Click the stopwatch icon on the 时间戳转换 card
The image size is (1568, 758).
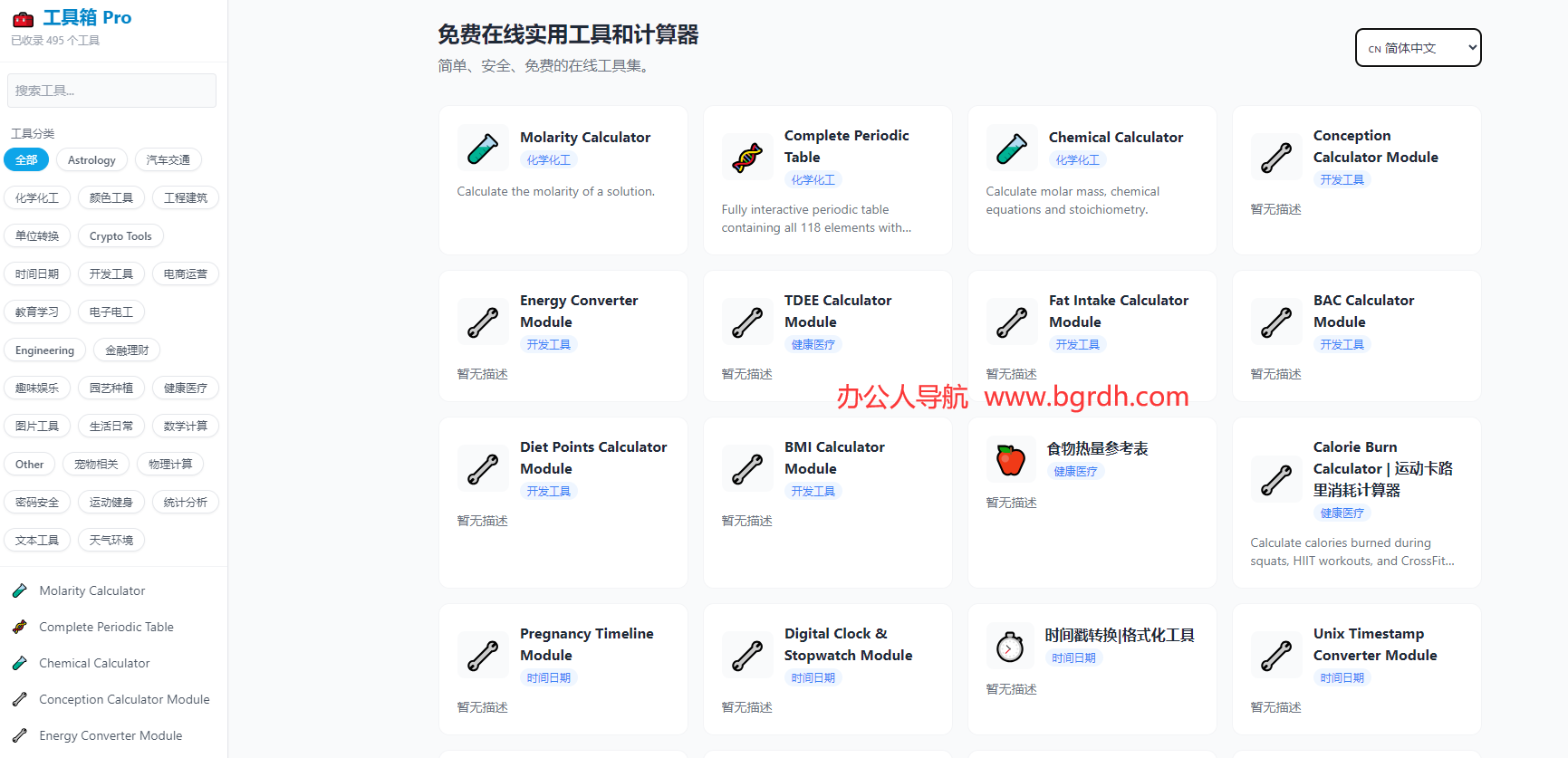coord(1011,647)
